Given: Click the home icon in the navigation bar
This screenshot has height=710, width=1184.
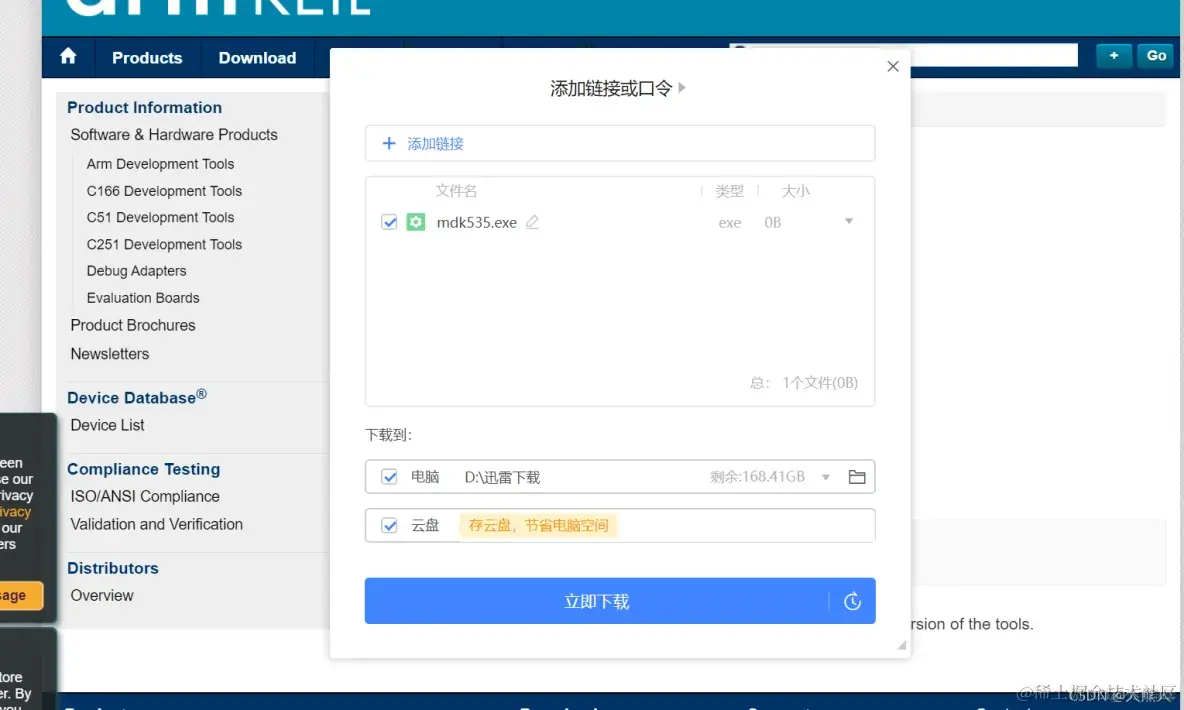Looking at the screenshot, I should 67,57.
